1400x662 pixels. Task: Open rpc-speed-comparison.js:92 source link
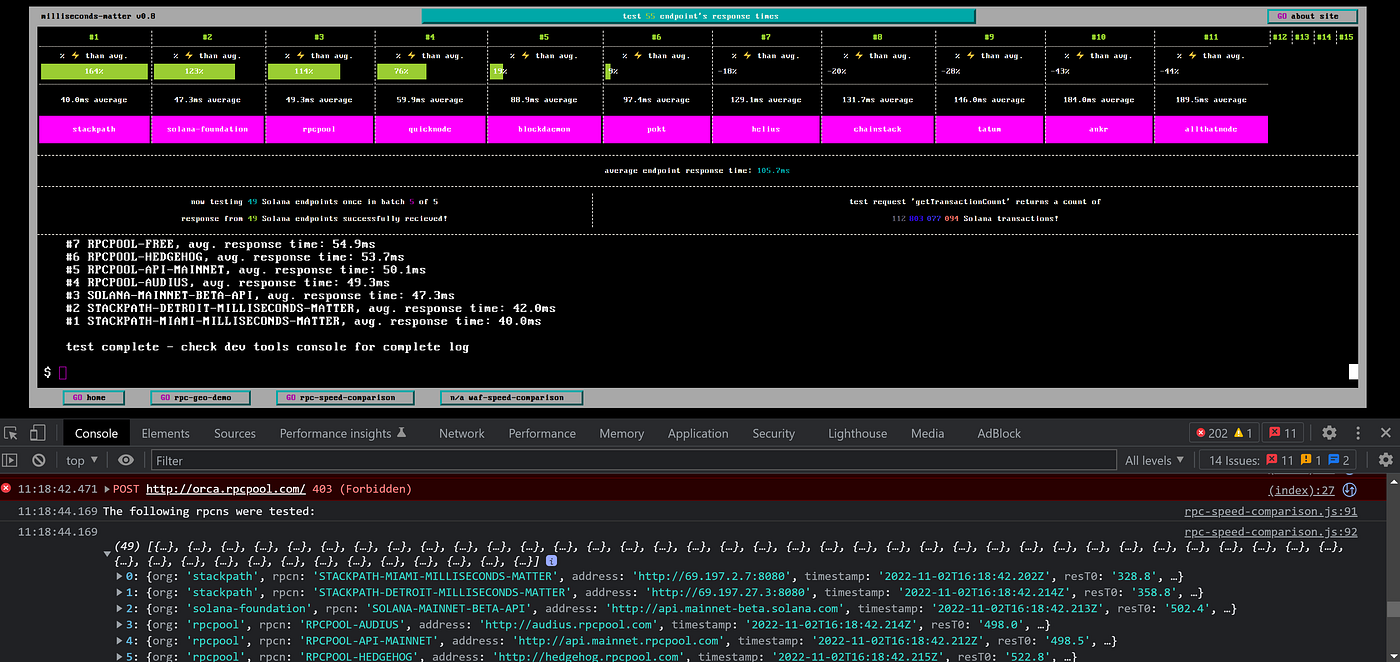click(1271, 533)
